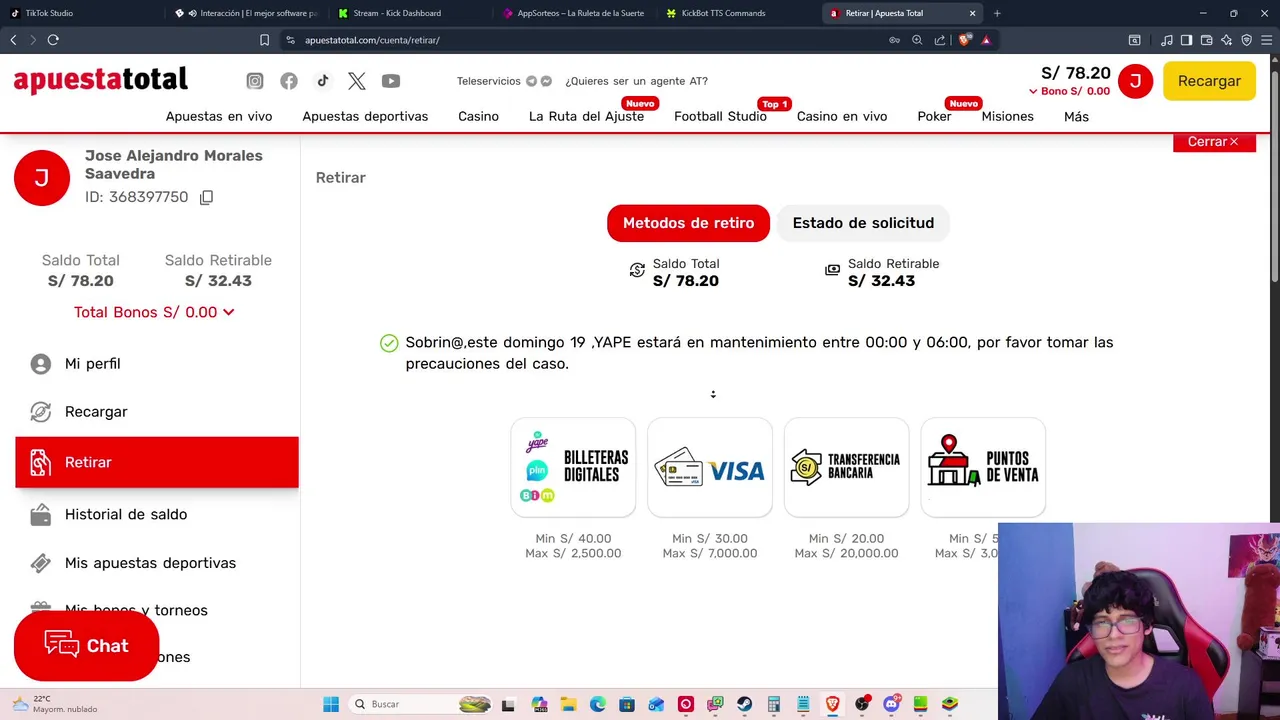Click ¿Quieres ser un agente AT? link
This screenshot has height=720, width=1280.
coord(636,81)
